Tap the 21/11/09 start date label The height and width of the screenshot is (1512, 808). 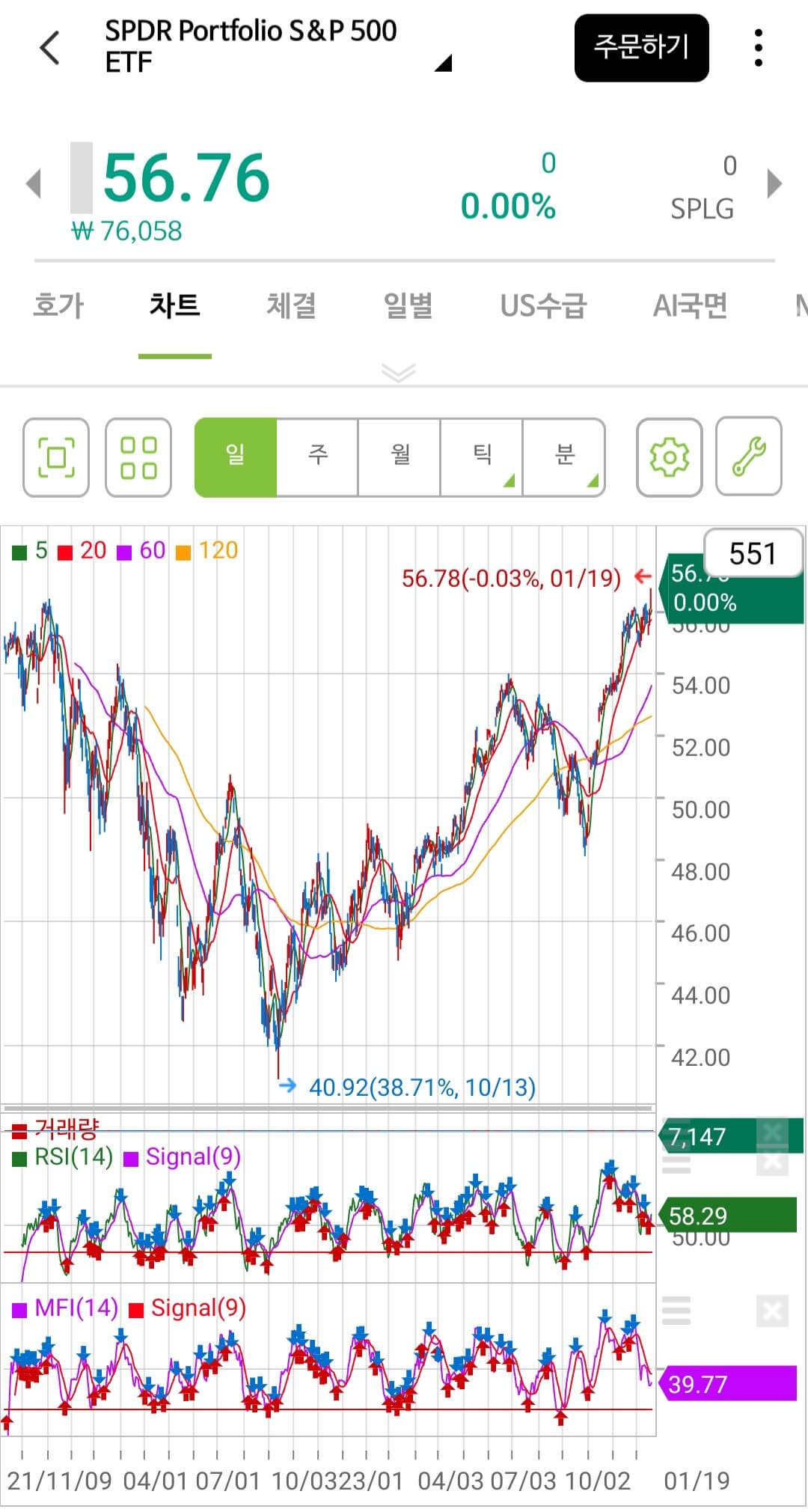[x=58, y=1481]
